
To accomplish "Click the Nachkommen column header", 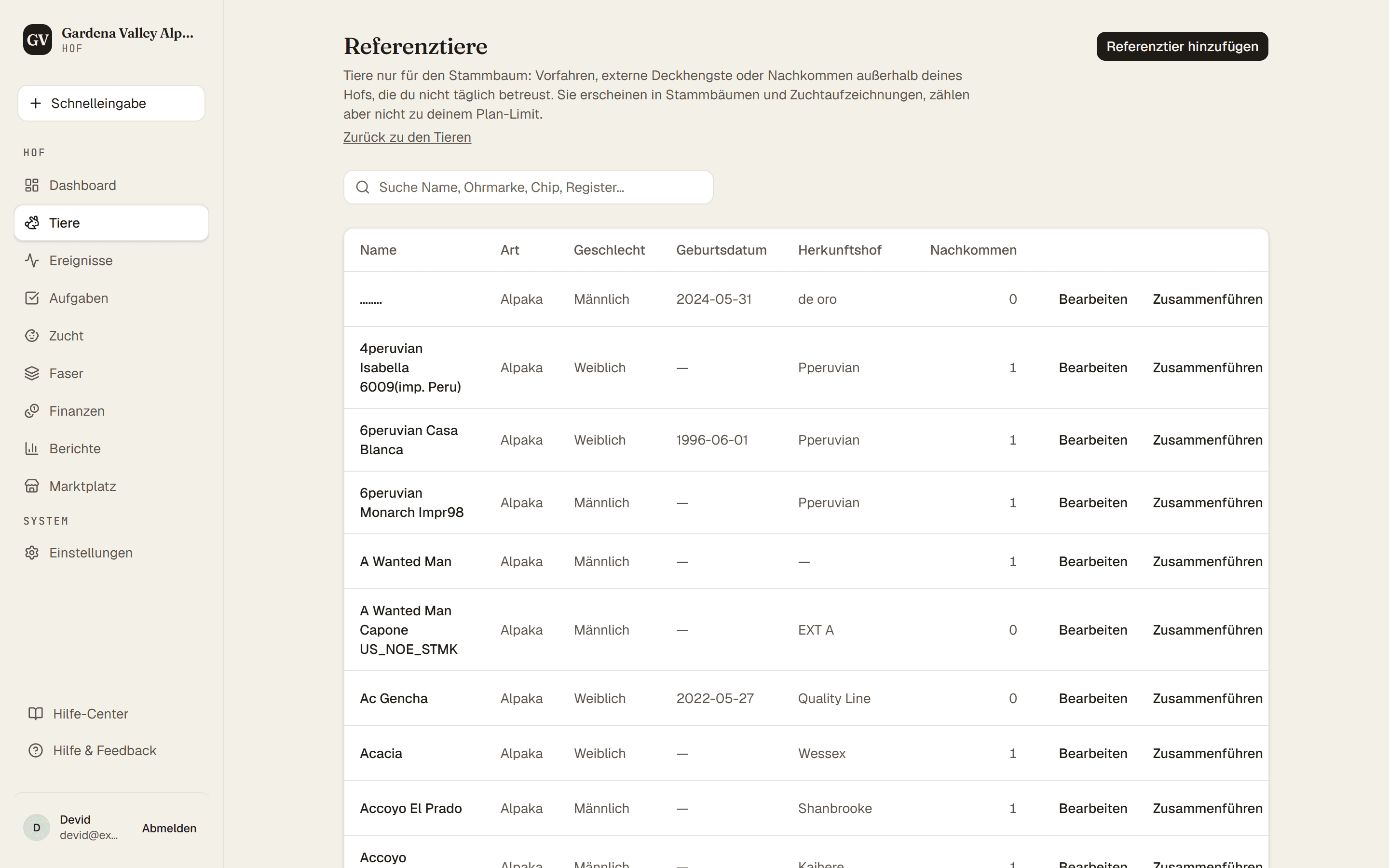I will coord(973,250).
